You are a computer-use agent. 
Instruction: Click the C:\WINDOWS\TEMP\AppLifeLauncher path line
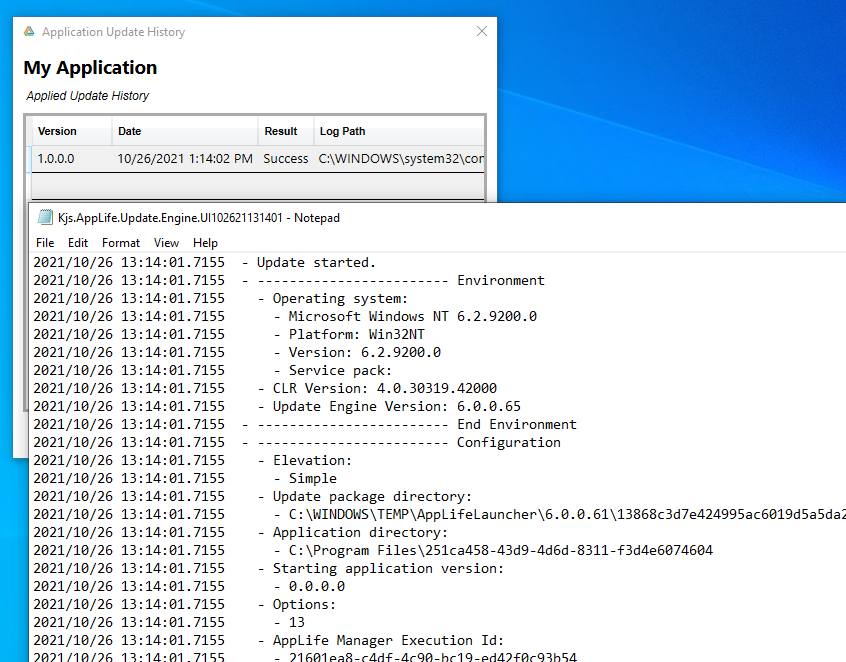pos(439,514)
